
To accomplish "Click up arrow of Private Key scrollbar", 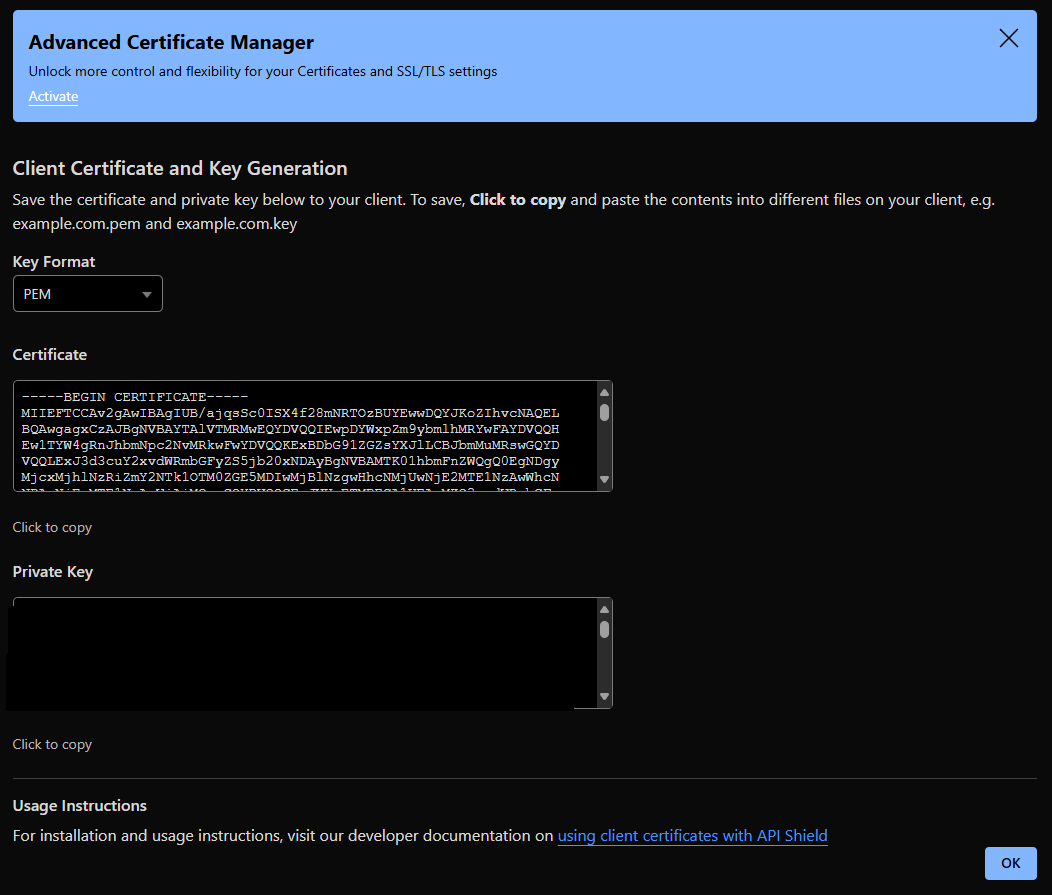I will click(x=604, y=609).
